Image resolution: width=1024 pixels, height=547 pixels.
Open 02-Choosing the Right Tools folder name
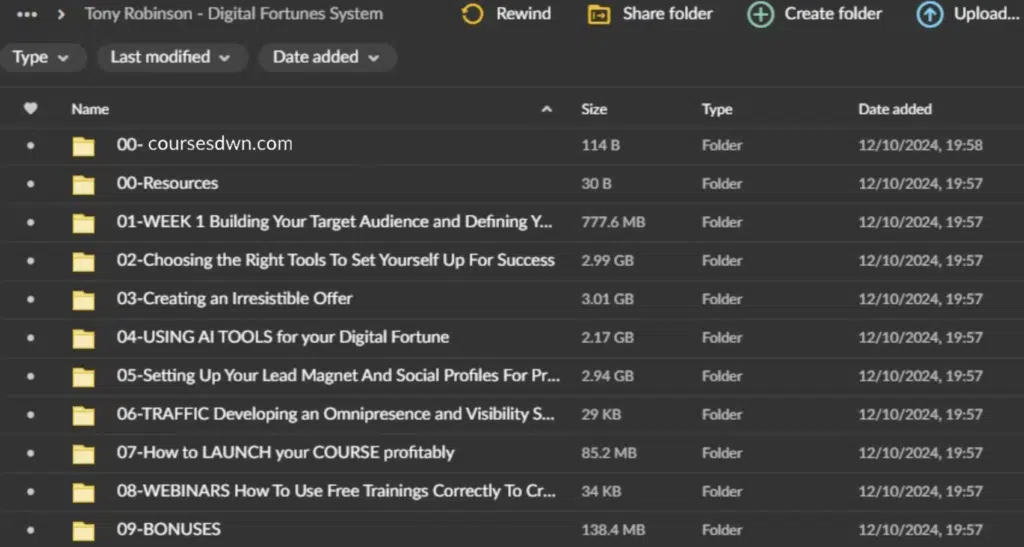coord(336,260)
